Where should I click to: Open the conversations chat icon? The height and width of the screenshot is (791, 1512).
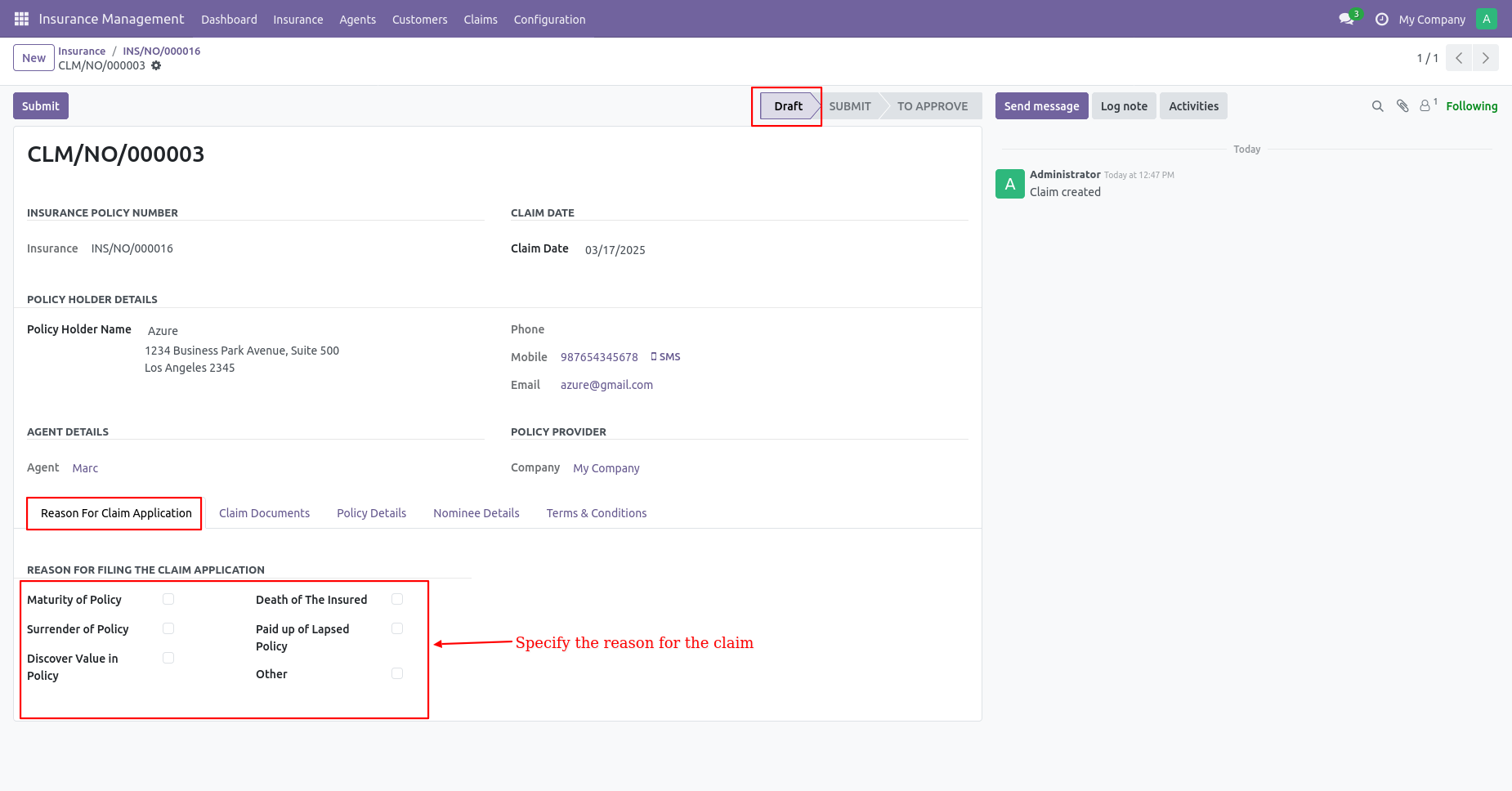(1346, 19)
